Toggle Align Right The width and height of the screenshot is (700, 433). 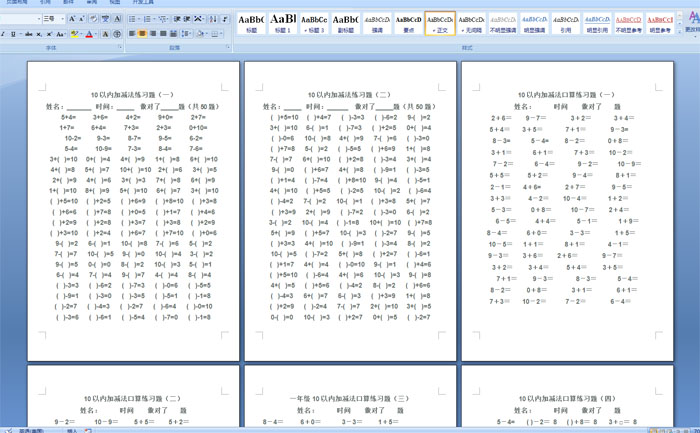click(153, 34)
